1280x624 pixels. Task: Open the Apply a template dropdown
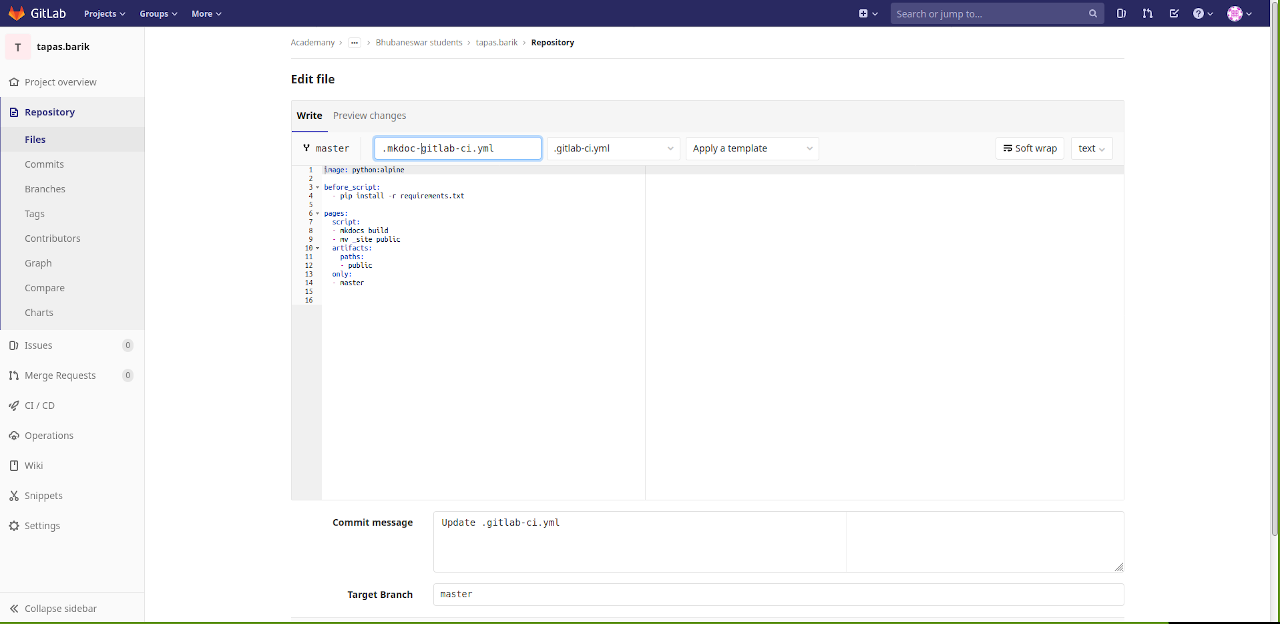point(752,148)
